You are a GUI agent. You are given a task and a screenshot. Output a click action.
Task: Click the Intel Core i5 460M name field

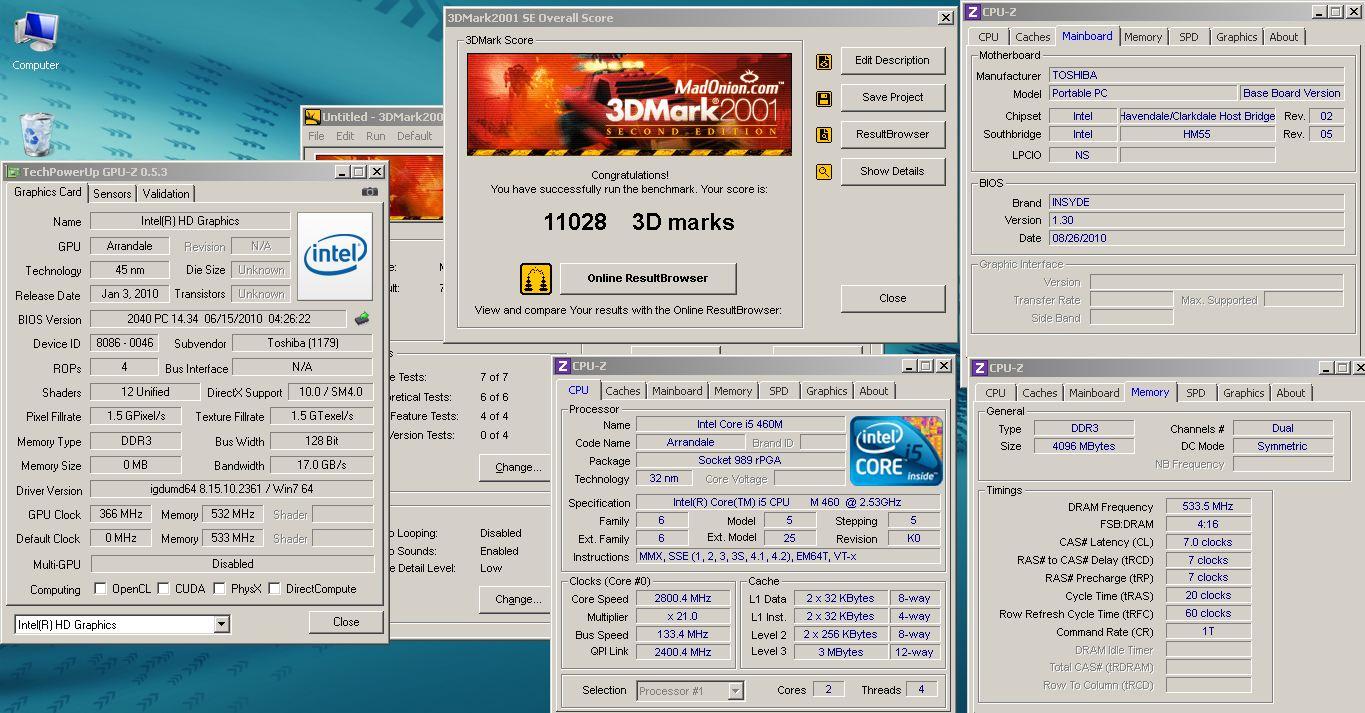(740, 424)
